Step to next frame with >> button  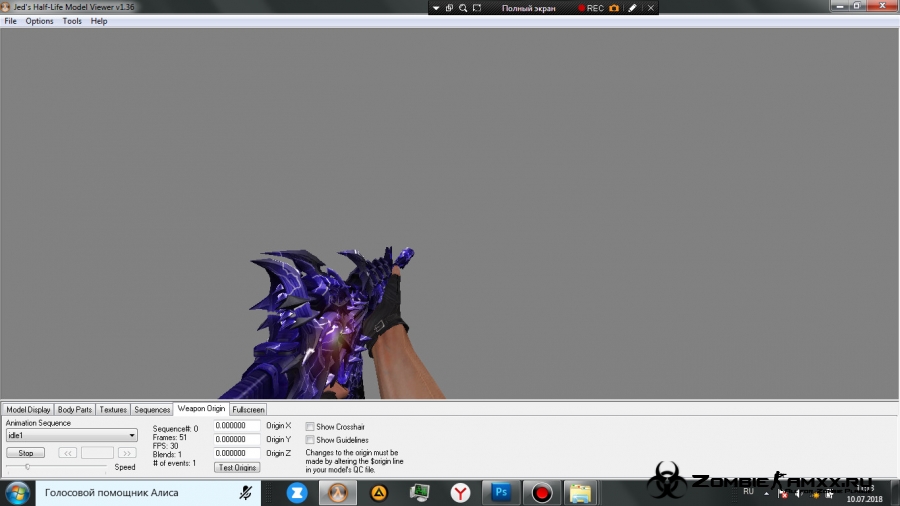127,453
